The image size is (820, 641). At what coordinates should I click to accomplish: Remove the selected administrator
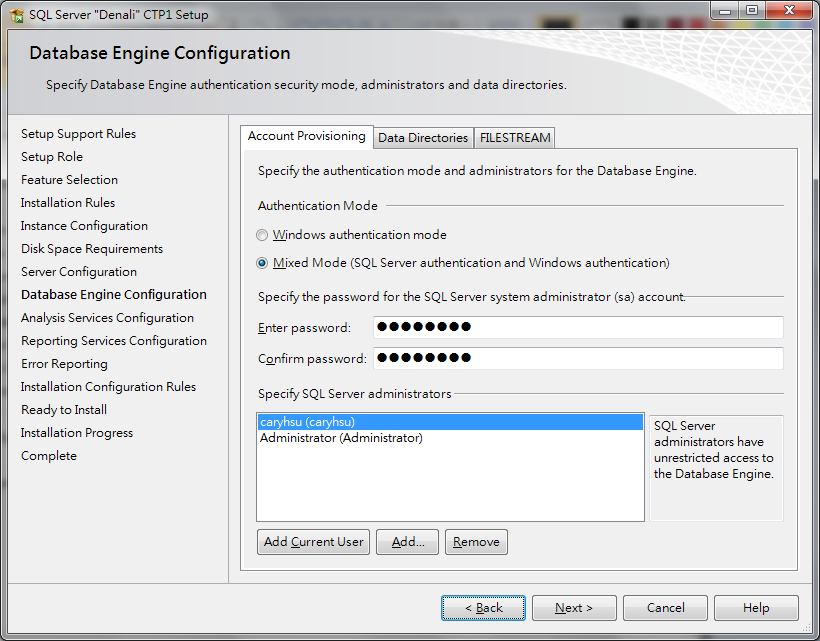pyautogui.click(x=476, y=541)
